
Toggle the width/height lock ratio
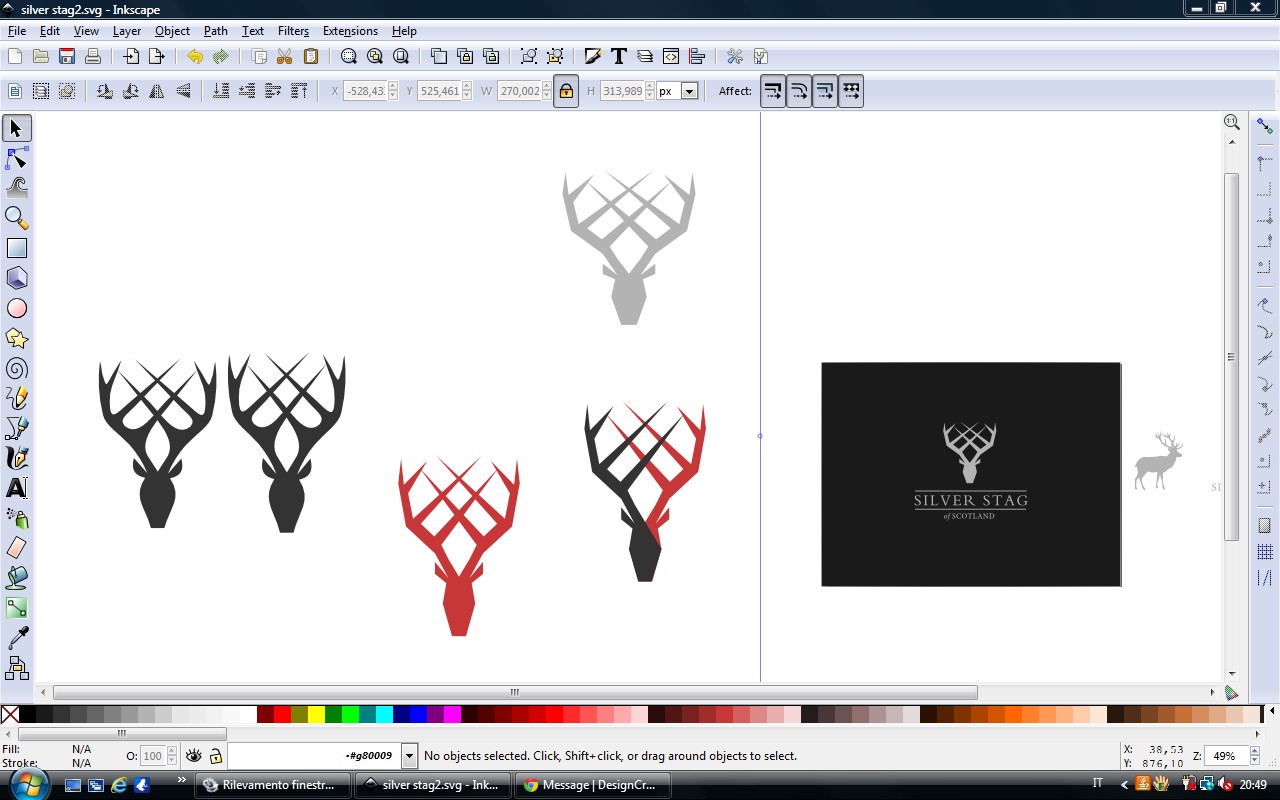565,90
